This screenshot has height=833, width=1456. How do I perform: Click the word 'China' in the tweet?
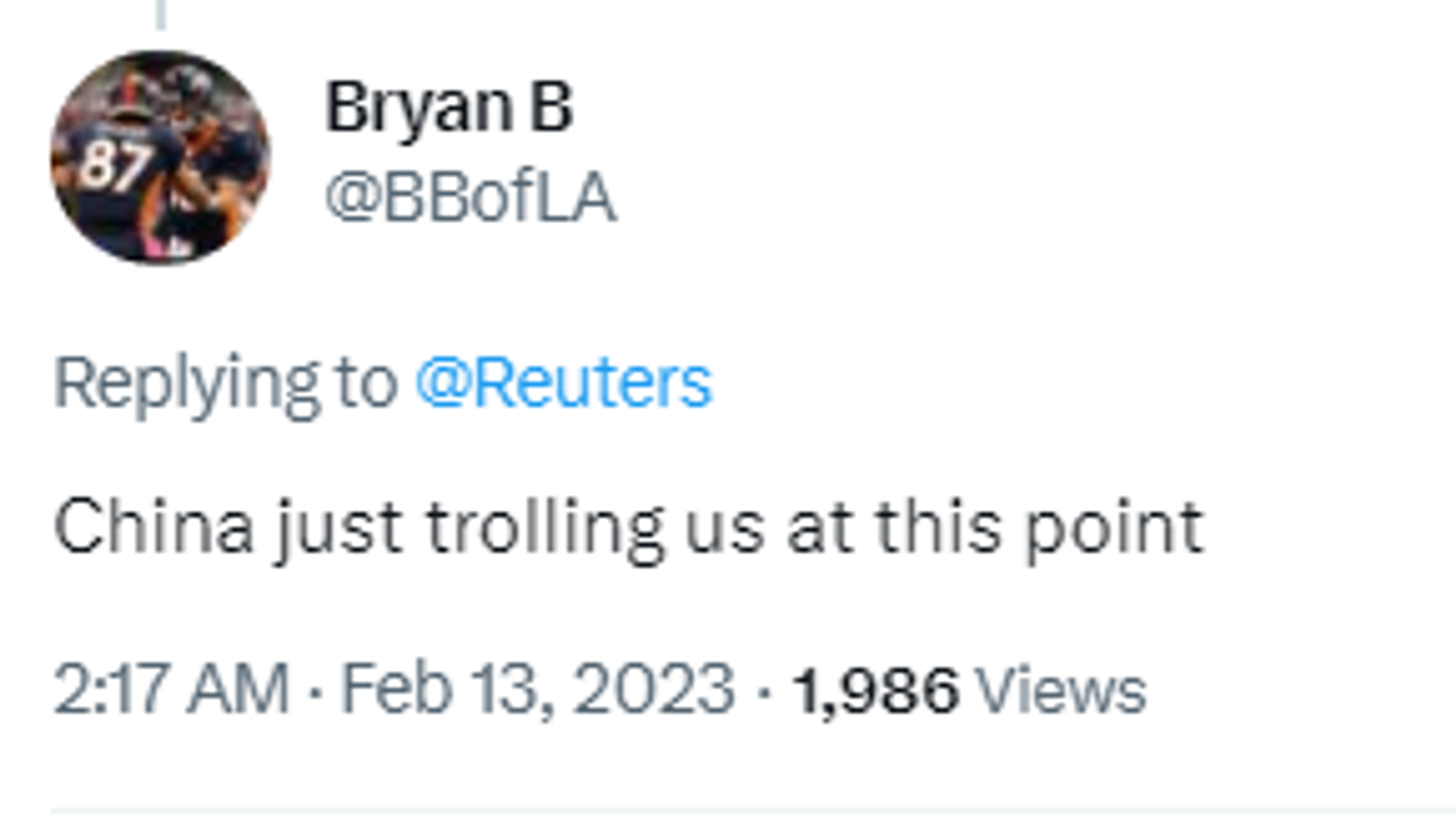pos(154,528)
